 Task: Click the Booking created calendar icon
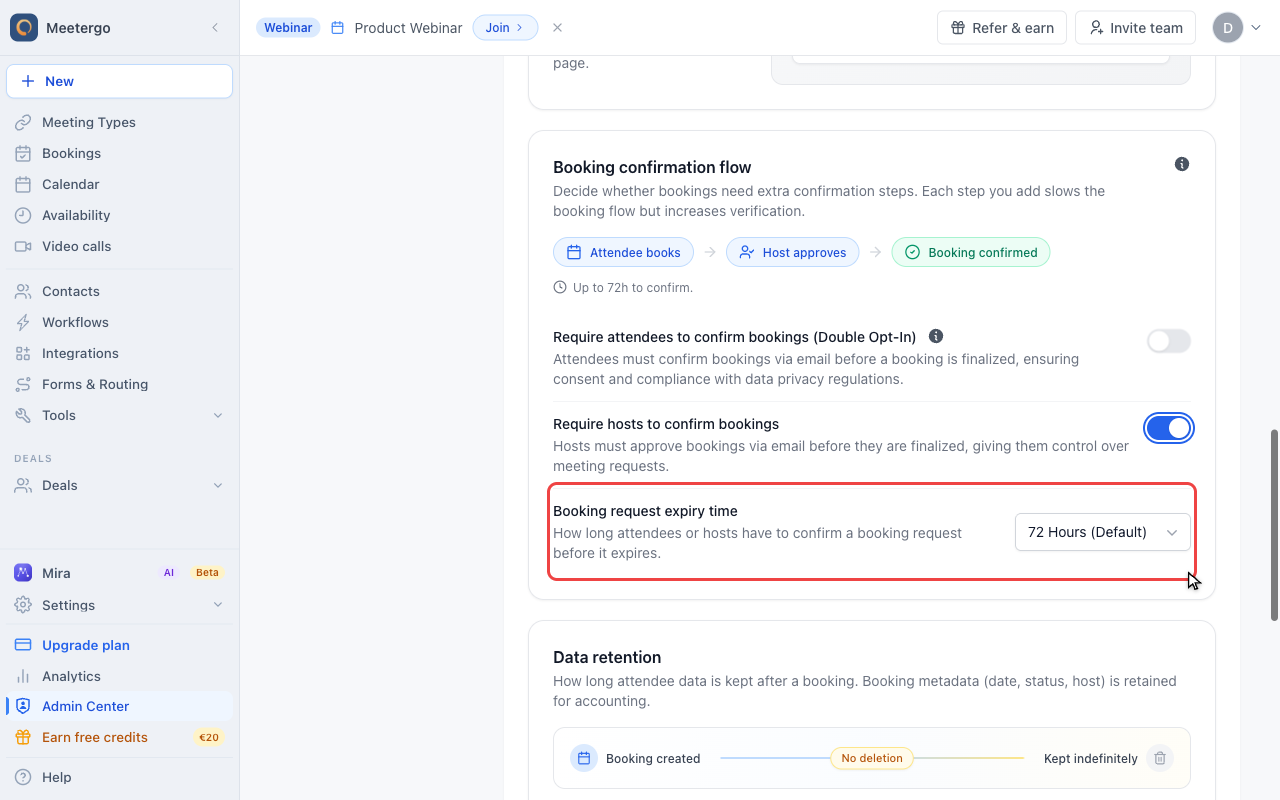click(x=584, y=758)
